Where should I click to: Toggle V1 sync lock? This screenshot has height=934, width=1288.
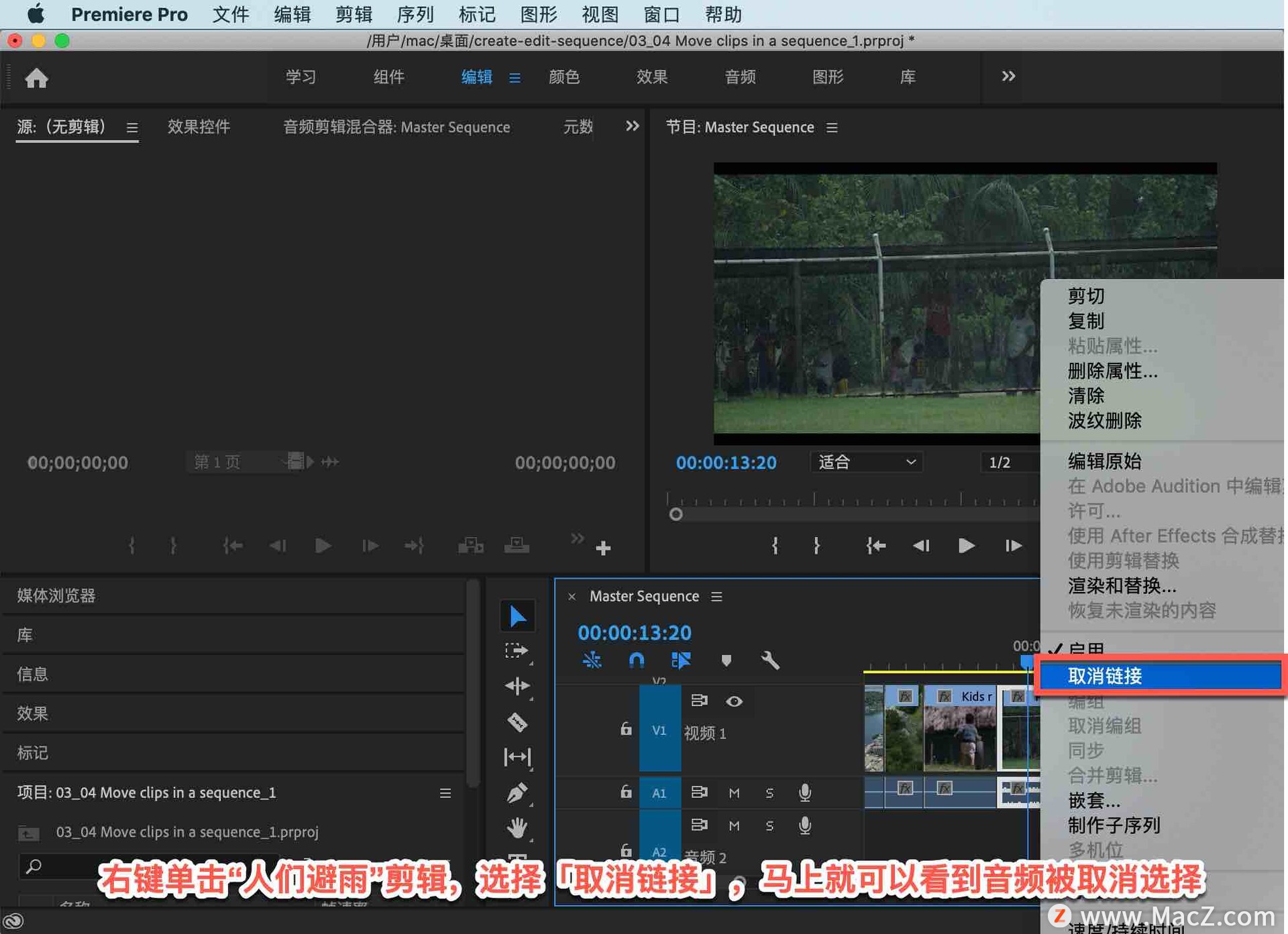[699, 700]
